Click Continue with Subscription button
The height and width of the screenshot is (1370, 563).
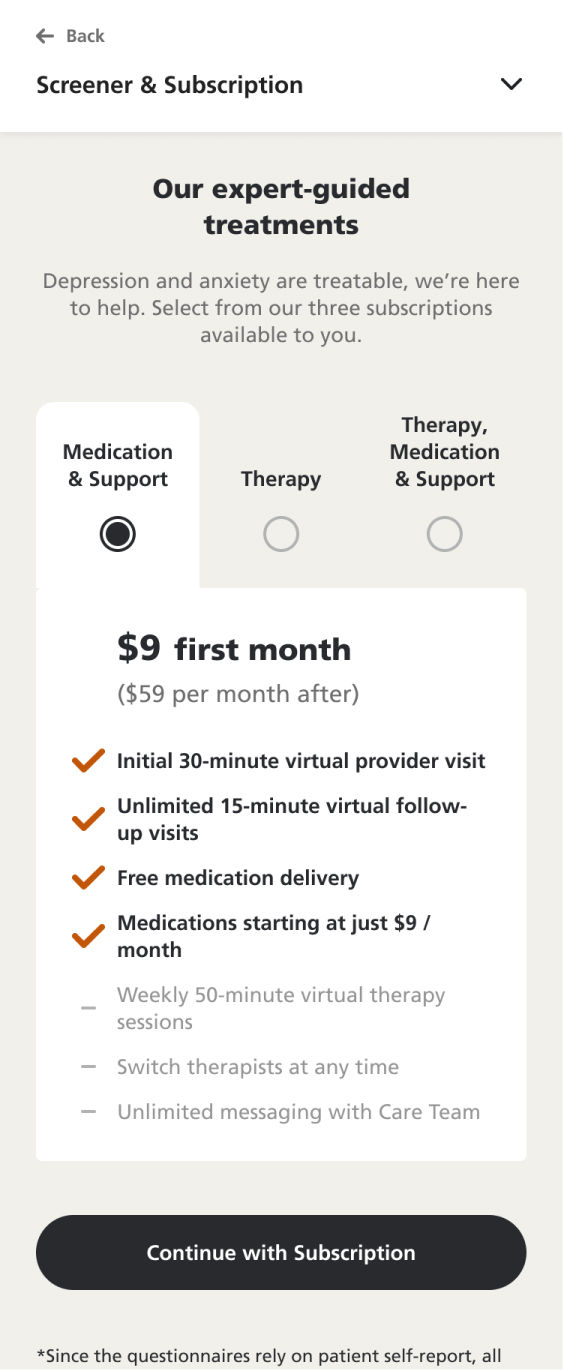281,1252
